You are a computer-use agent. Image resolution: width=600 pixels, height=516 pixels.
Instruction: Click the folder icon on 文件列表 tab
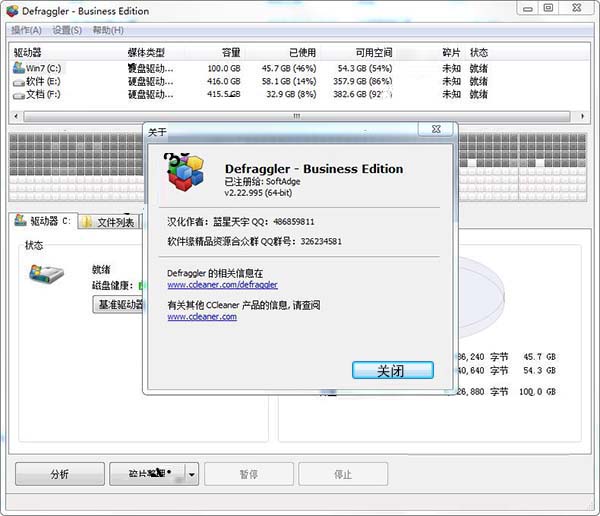87,222
